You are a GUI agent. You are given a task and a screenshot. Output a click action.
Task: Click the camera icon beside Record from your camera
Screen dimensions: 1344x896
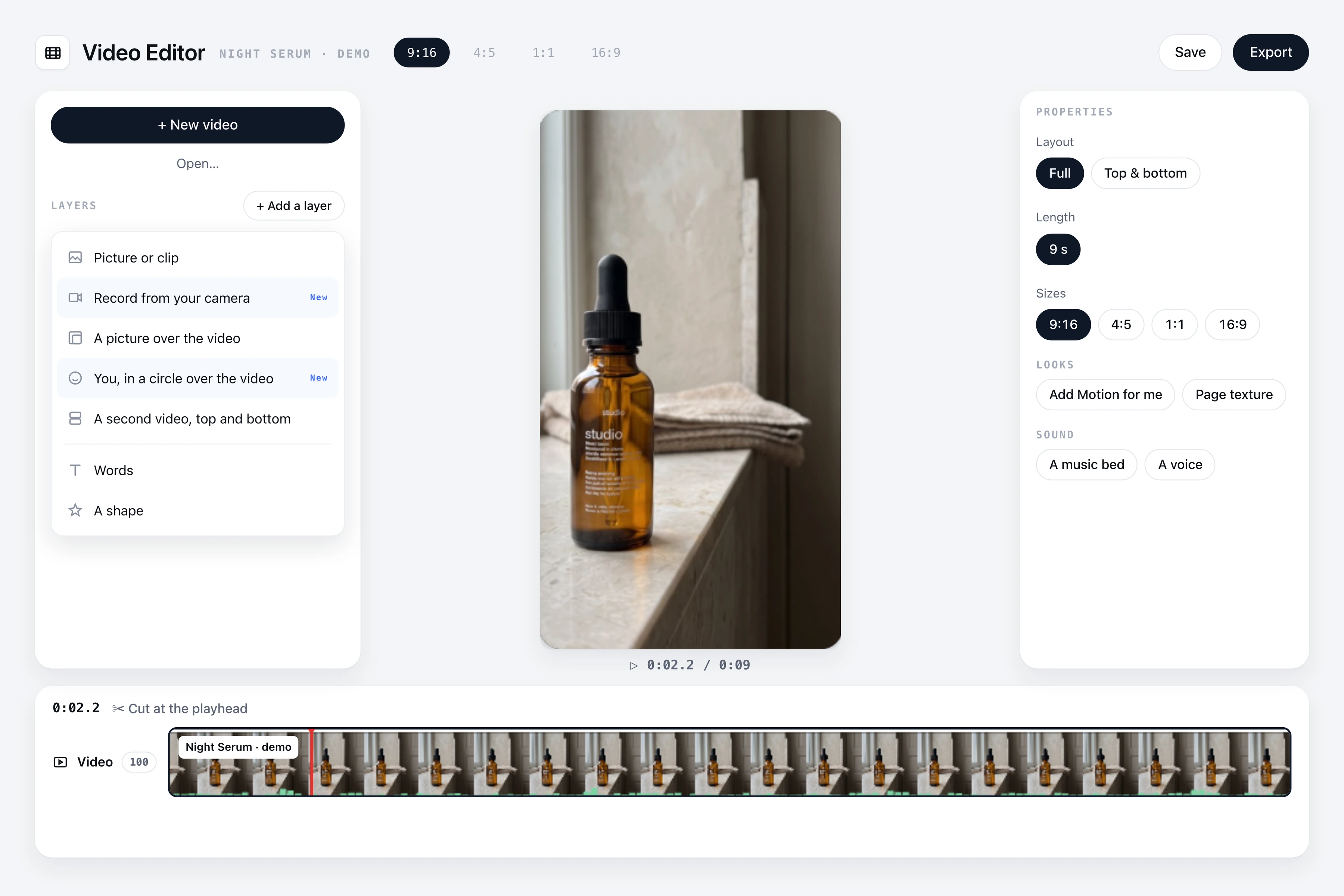coord(75,298)
